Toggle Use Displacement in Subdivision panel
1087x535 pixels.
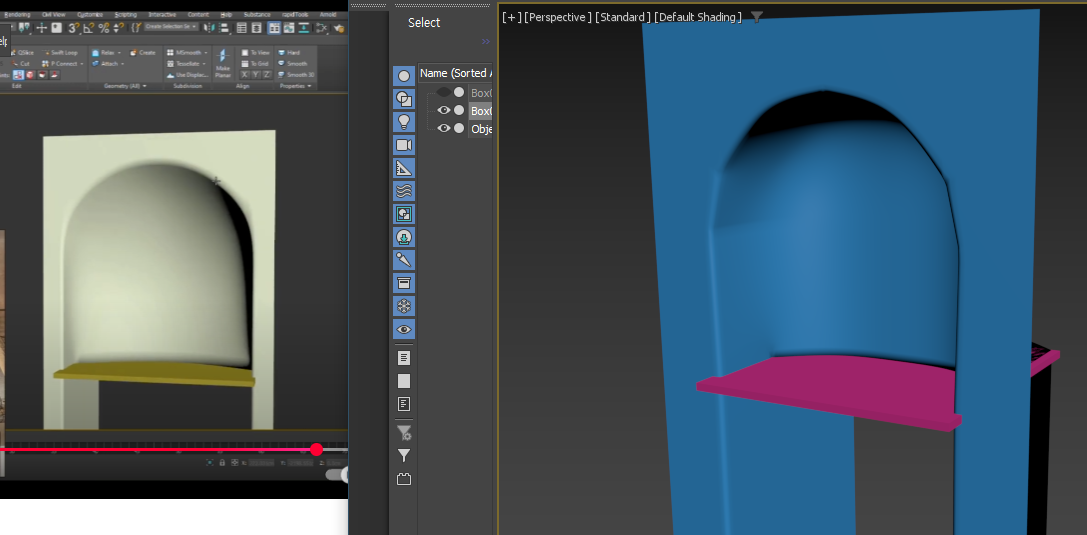click(188, 75)
